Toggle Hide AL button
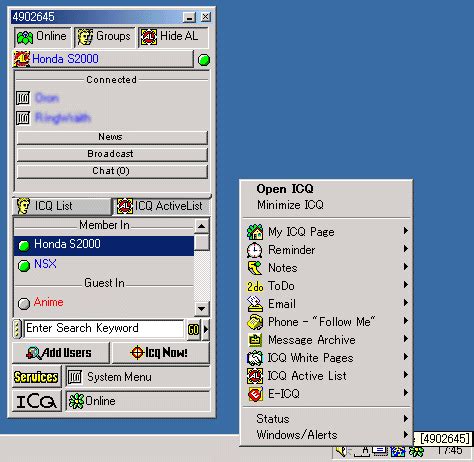Image resolution: width=474 pixels, height=462 pixels. [x=173, y=37]
